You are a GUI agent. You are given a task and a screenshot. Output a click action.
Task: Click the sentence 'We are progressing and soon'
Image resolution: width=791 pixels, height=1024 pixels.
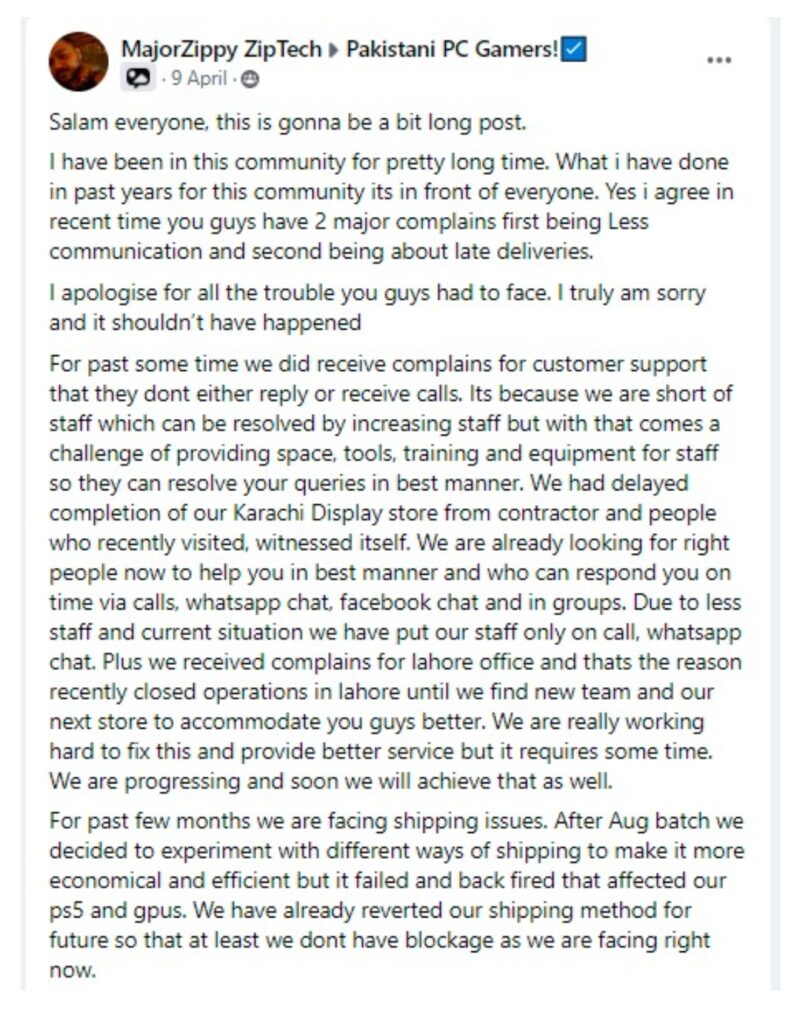click(331, 781)
